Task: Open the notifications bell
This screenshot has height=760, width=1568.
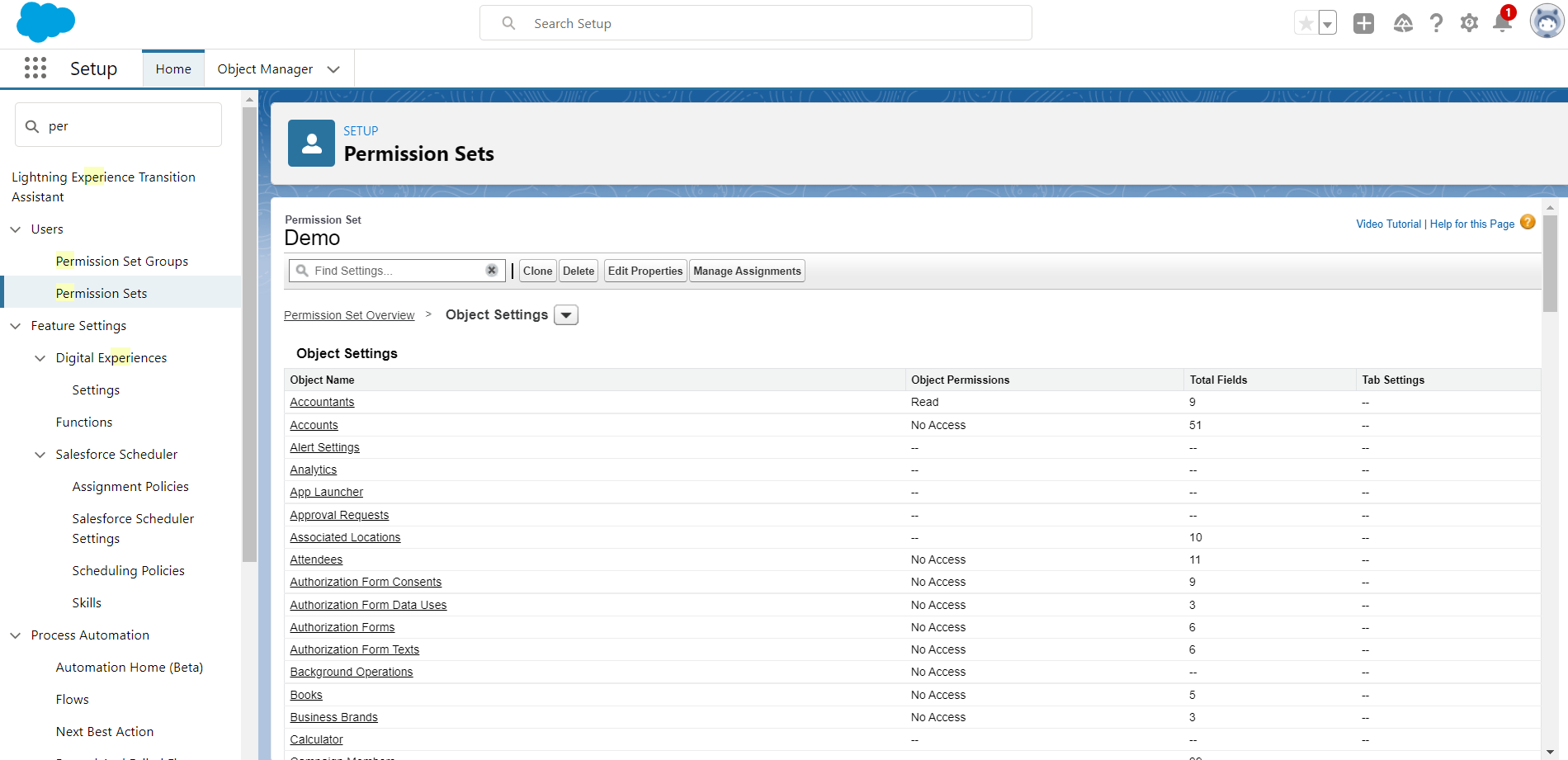Action: tap(1502, 23)
